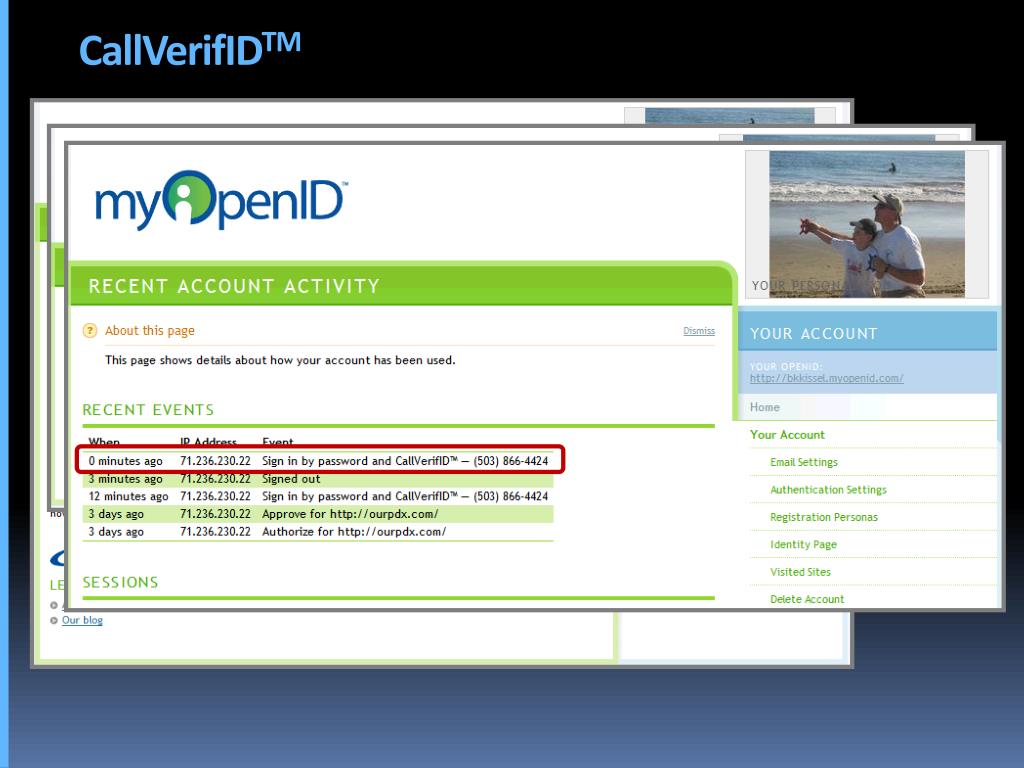This screenshot has width=1024, height=768.
Task: Go to Home in account sidebar
Action: click(x=765, y=407)
